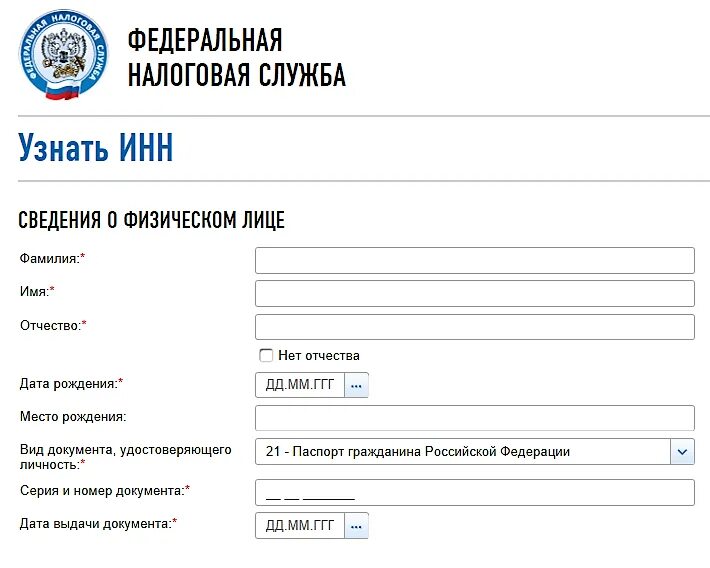Click the Фамилия field label
710x568 pixels.
click(x=50, y=258)
